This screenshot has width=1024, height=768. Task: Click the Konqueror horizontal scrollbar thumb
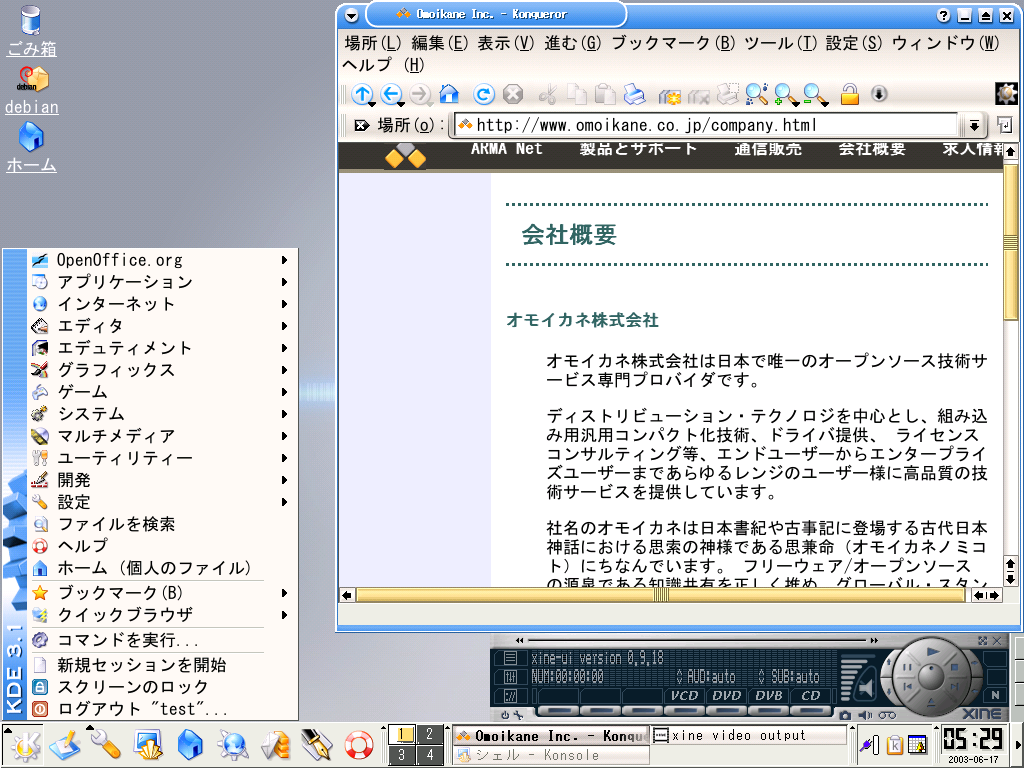point(660,595)
